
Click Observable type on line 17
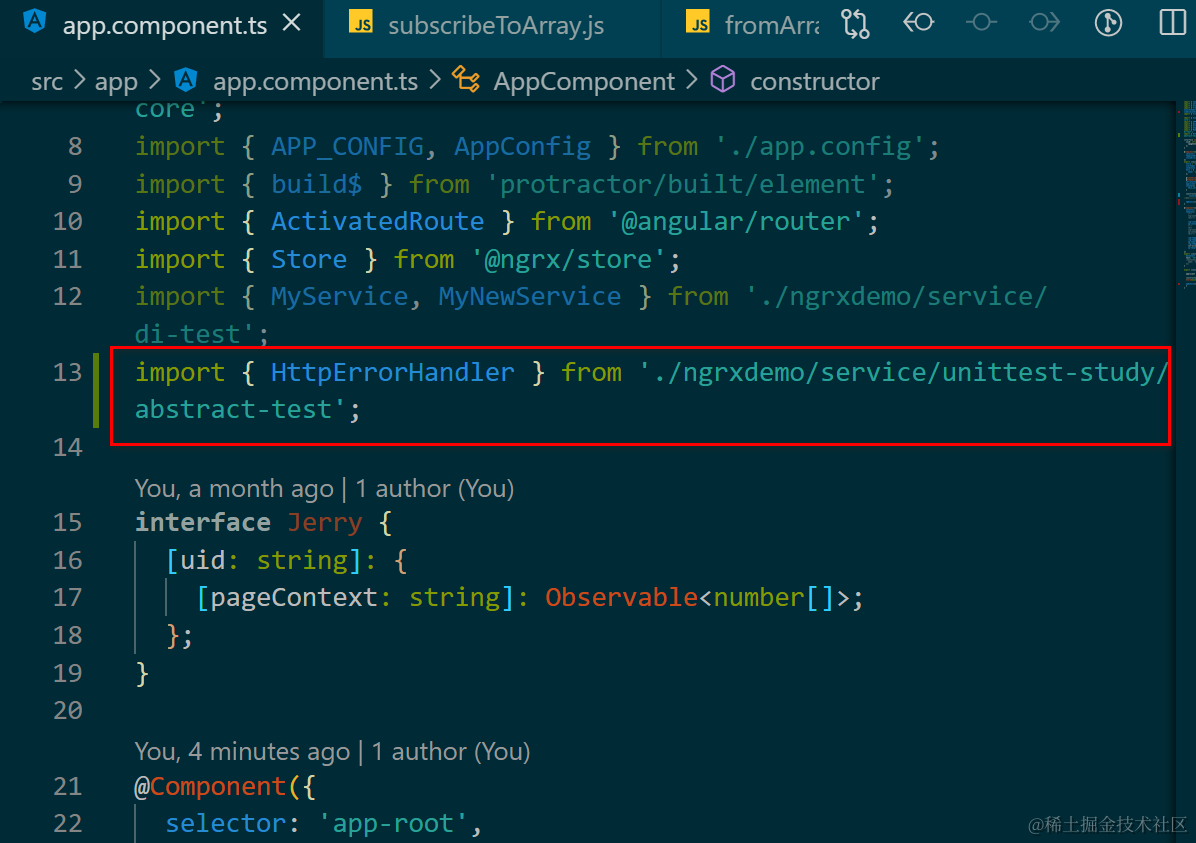621,597
